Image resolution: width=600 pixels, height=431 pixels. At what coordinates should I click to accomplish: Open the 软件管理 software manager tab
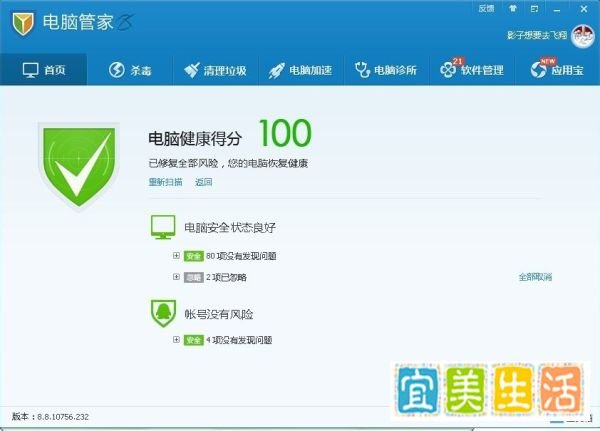pyautogui.click(x=472, y=70)
